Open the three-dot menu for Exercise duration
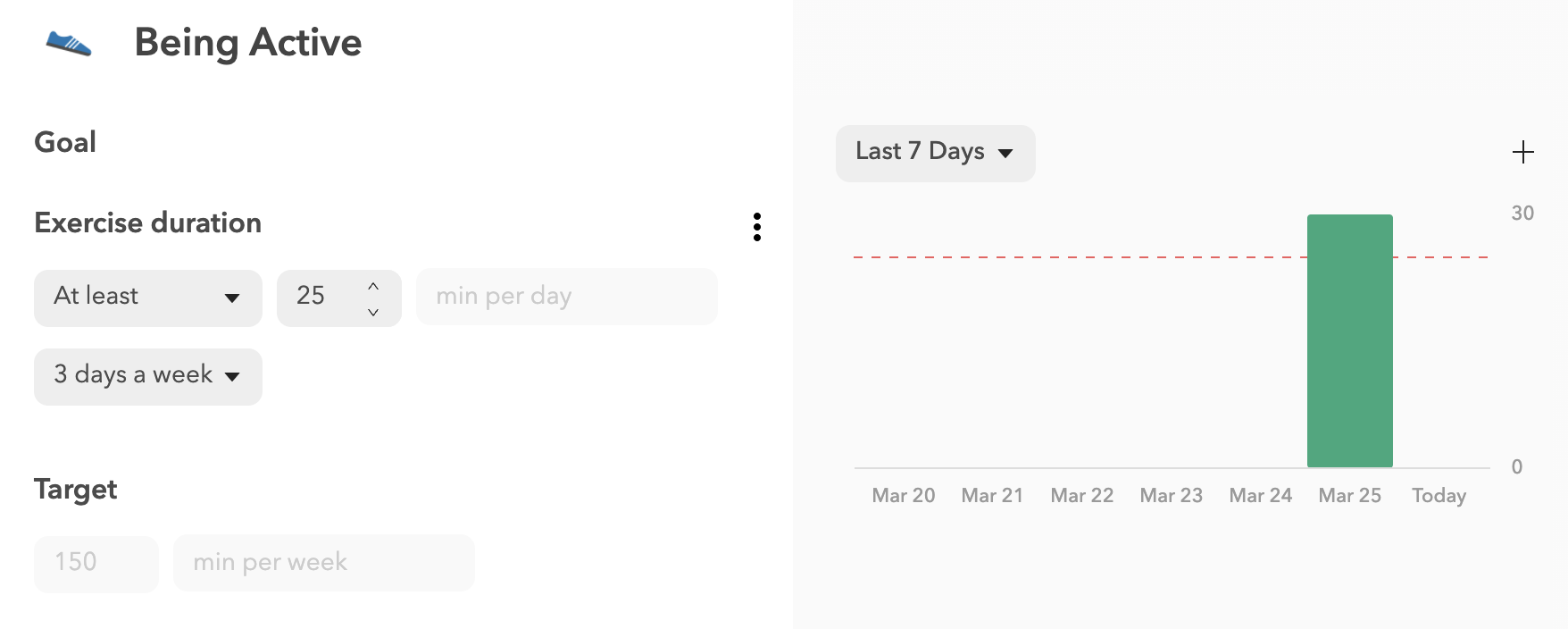 point(757,227)
